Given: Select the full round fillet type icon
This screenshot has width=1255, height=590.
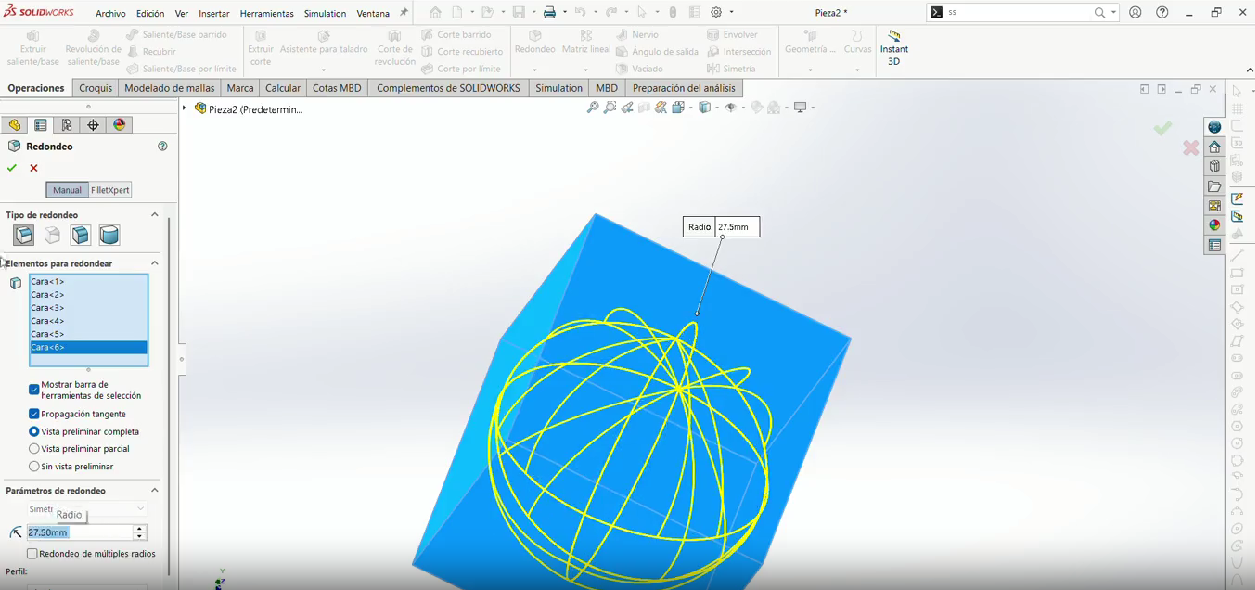Looking at the screenshot, I should tap(109, 235).
